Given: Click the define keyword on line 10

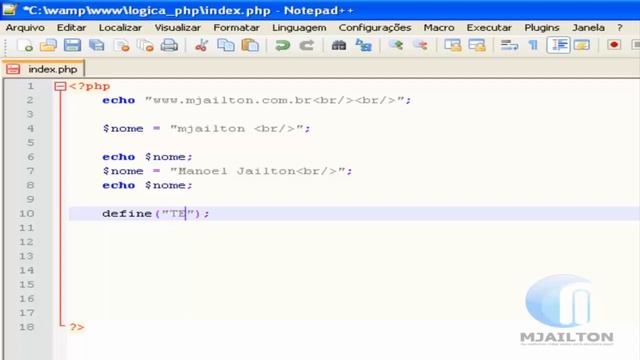Looking at the screenshot, I should [127, 213].
